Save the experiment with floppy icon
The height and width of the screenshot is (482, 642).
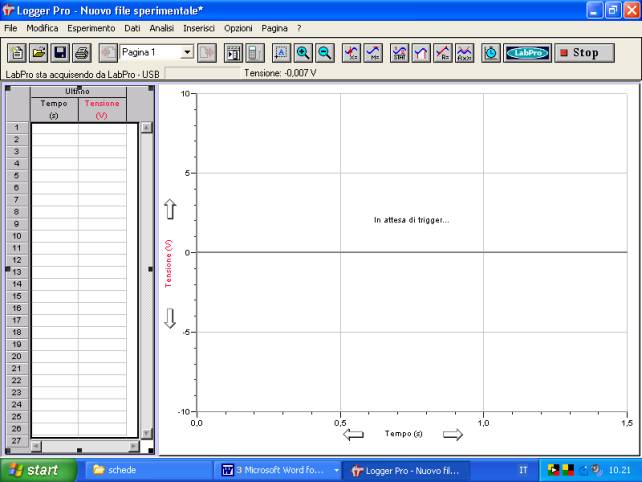(x=60, y=53)
